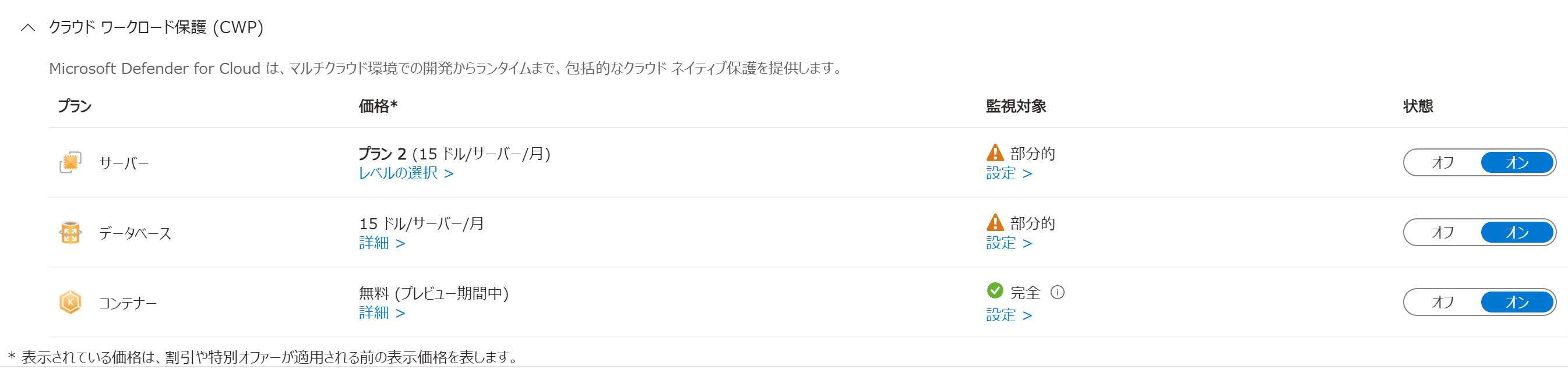
Task: Open 詳細 link for データベース pricing
Action: 382,244
